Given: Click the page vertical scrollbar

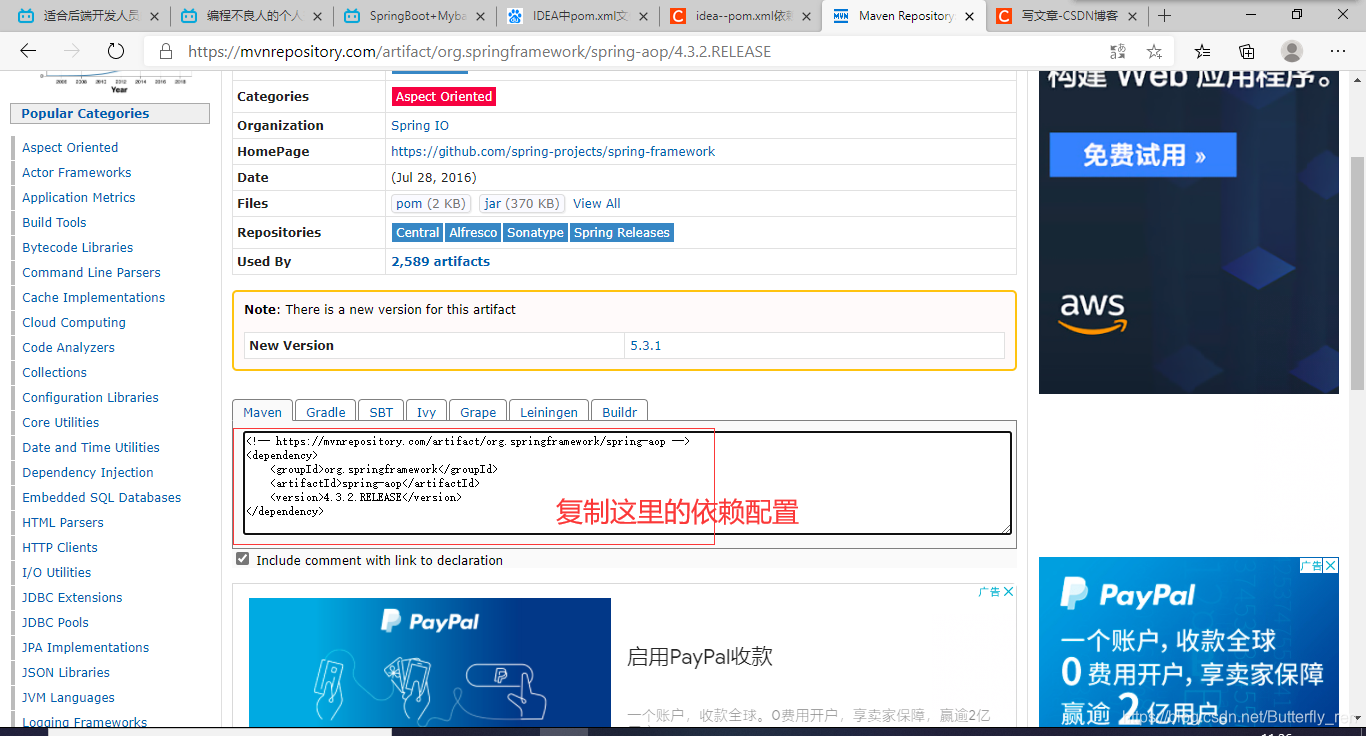Looking at the screenshot, I should [1357, 272].
